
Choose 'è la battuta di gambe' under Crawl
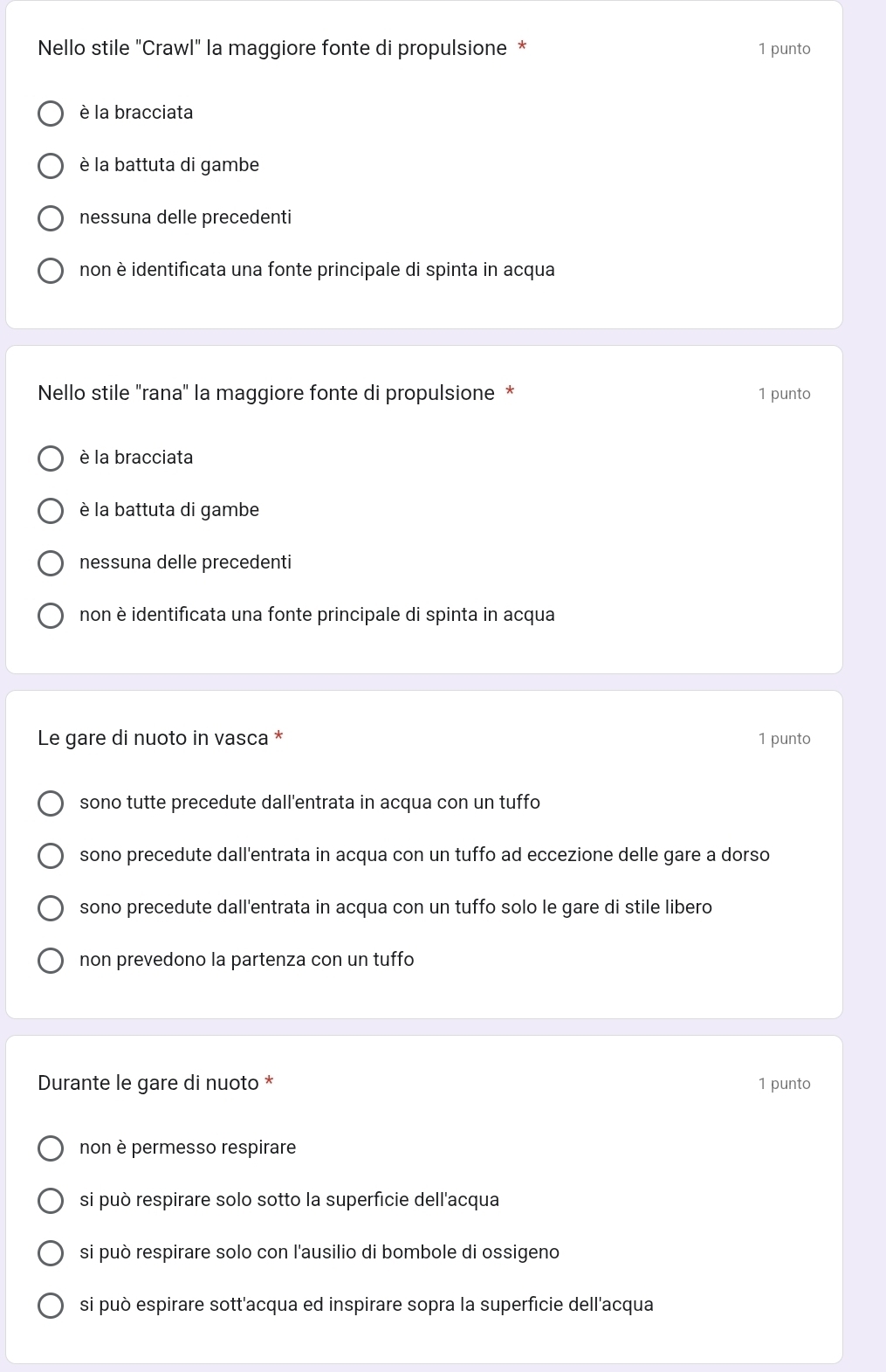[51, 166]
